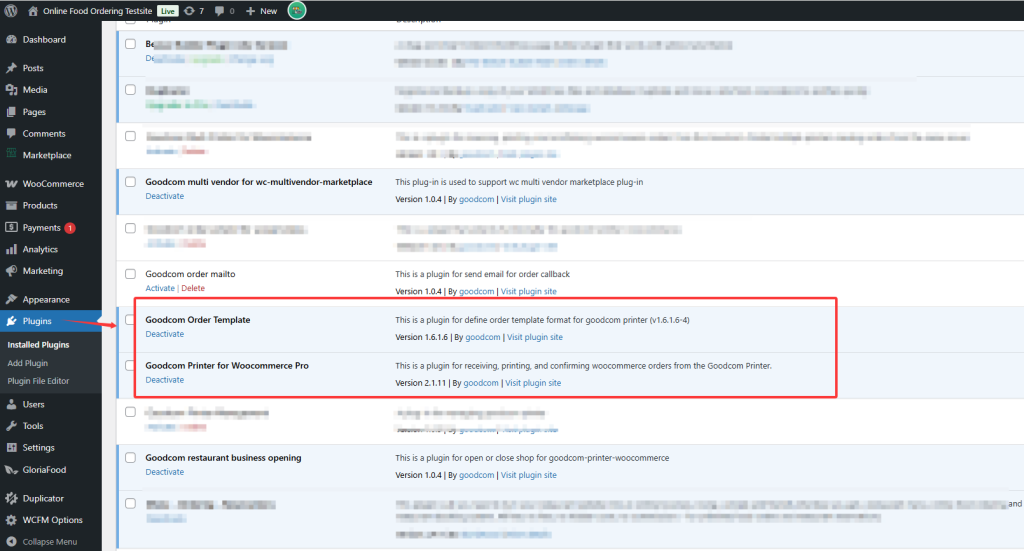The width and height of the screenshot is (1024, 551).
Task: Click the plus New icon
Action: click(250, 10)
